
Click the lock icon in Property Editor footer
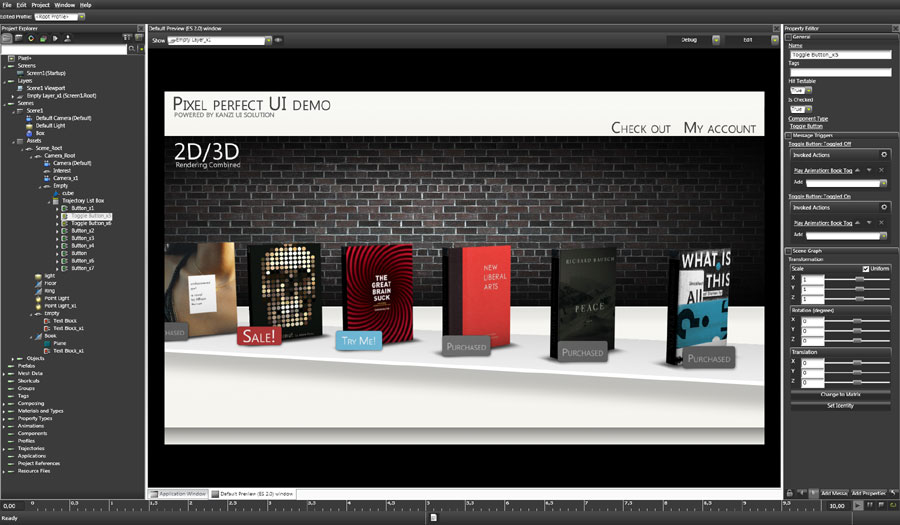click(790, 493)
